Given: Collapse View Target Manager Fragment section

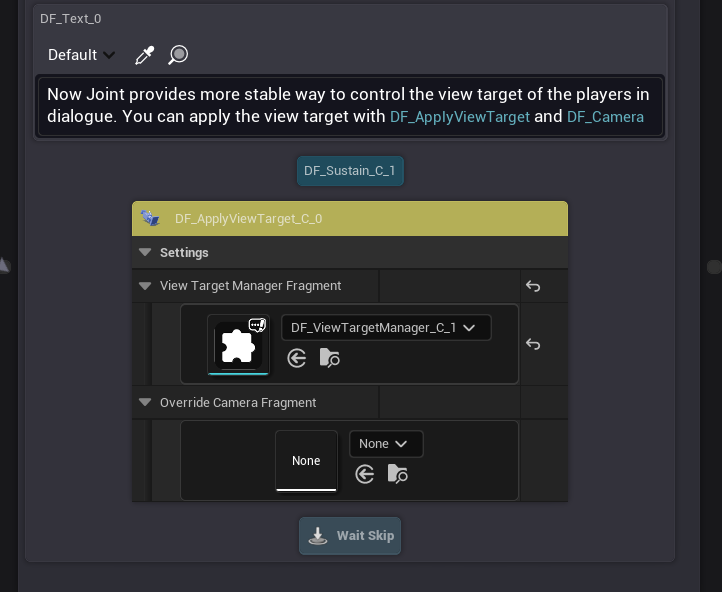Looking at the screenshot, I should (145, 286).
